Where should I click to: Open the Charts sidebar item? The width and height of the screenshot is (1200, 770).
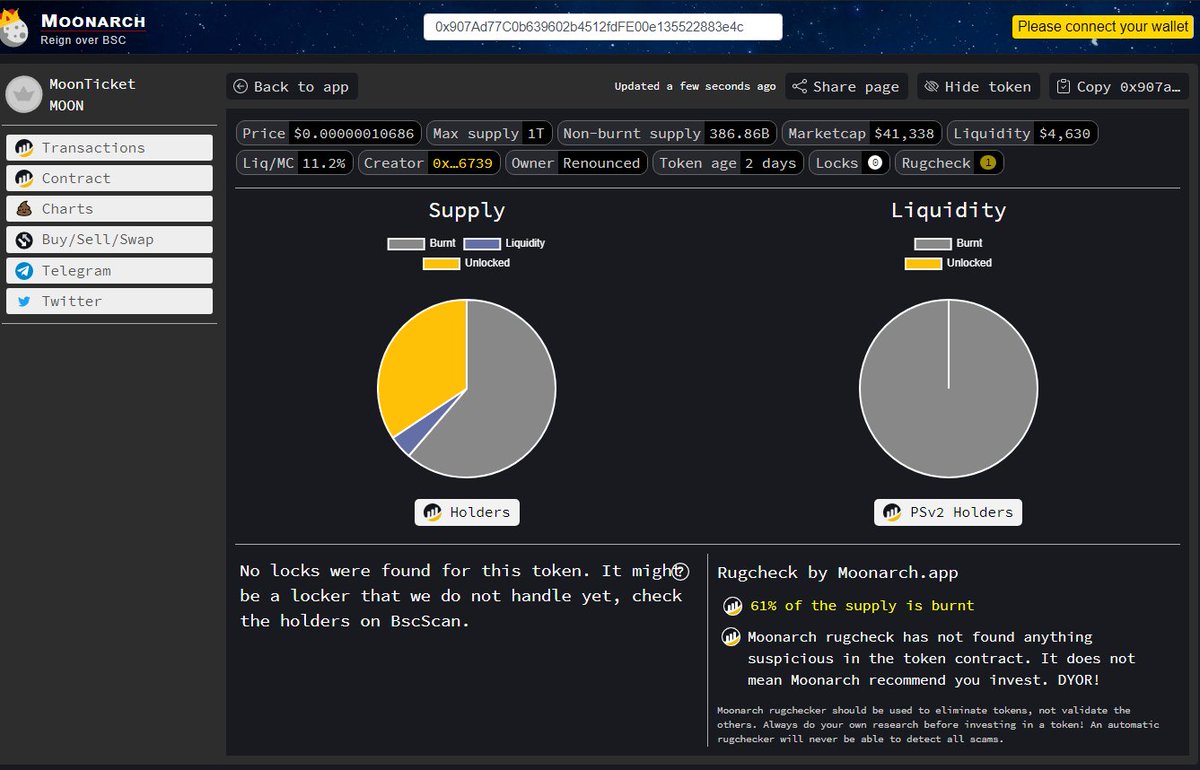point(109,209)
